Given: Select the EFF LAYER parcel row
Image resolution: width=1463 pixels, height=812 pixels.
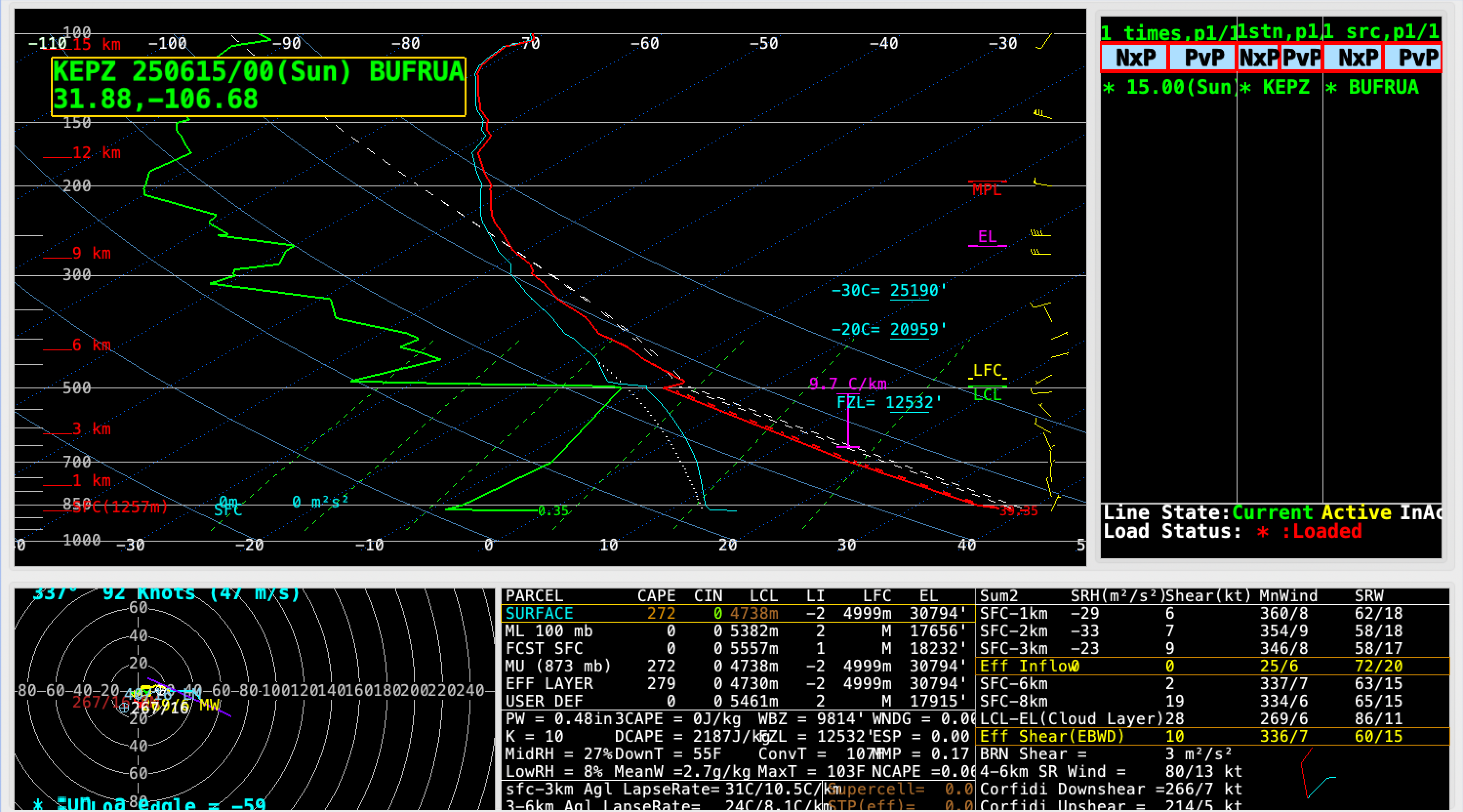Looking at the screenshot, I should (x=738, y=684).
